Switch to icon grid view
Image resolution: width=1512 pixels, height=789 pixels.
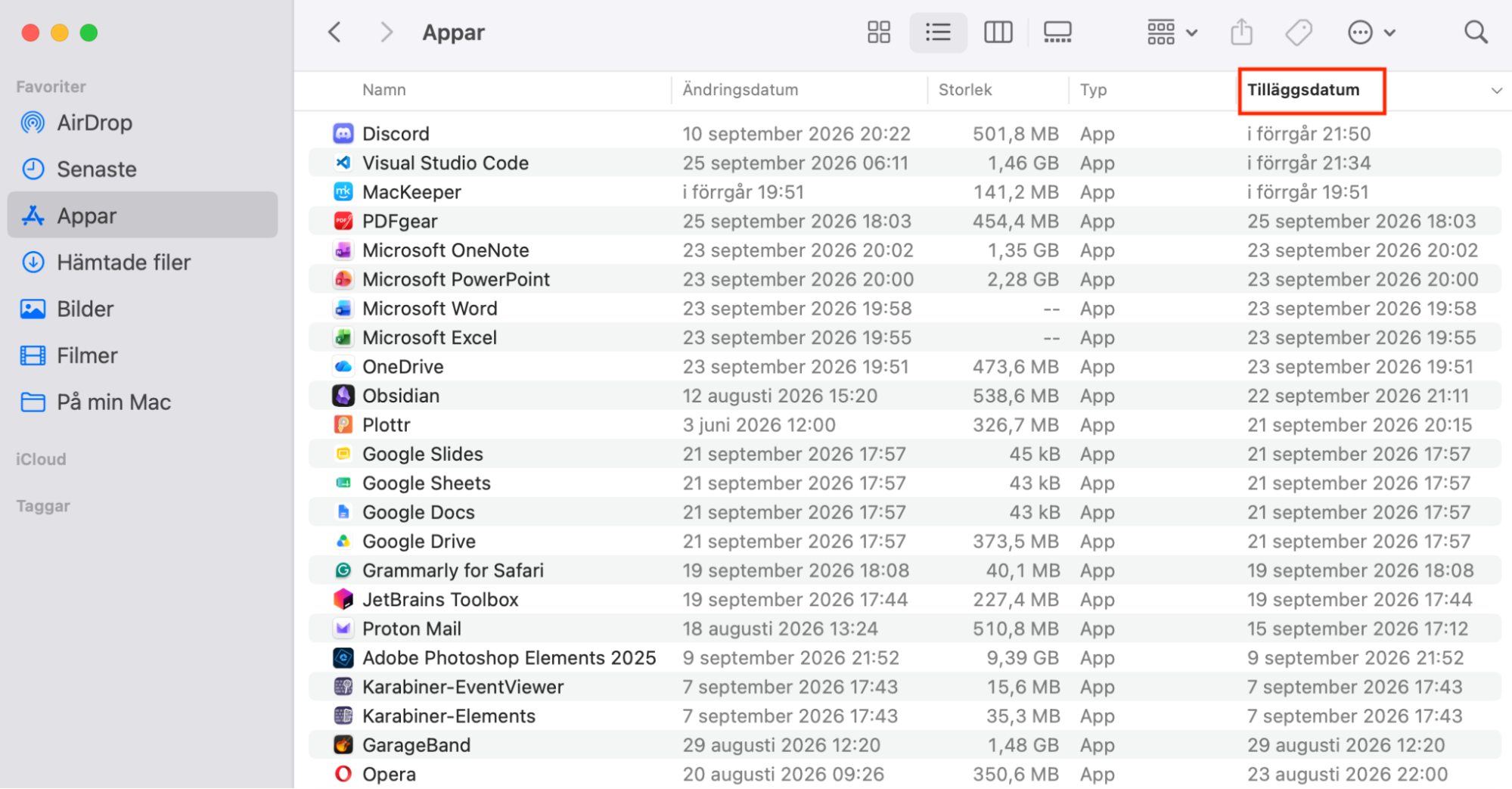point(878,33)
